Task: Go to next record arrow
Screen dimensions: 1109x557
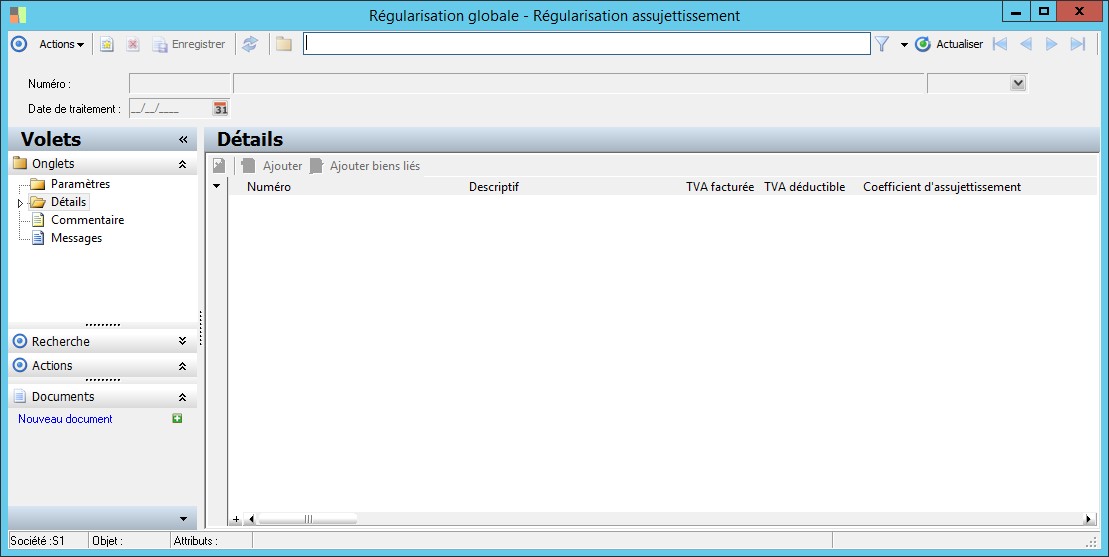Action: (x=1051, y=44)
